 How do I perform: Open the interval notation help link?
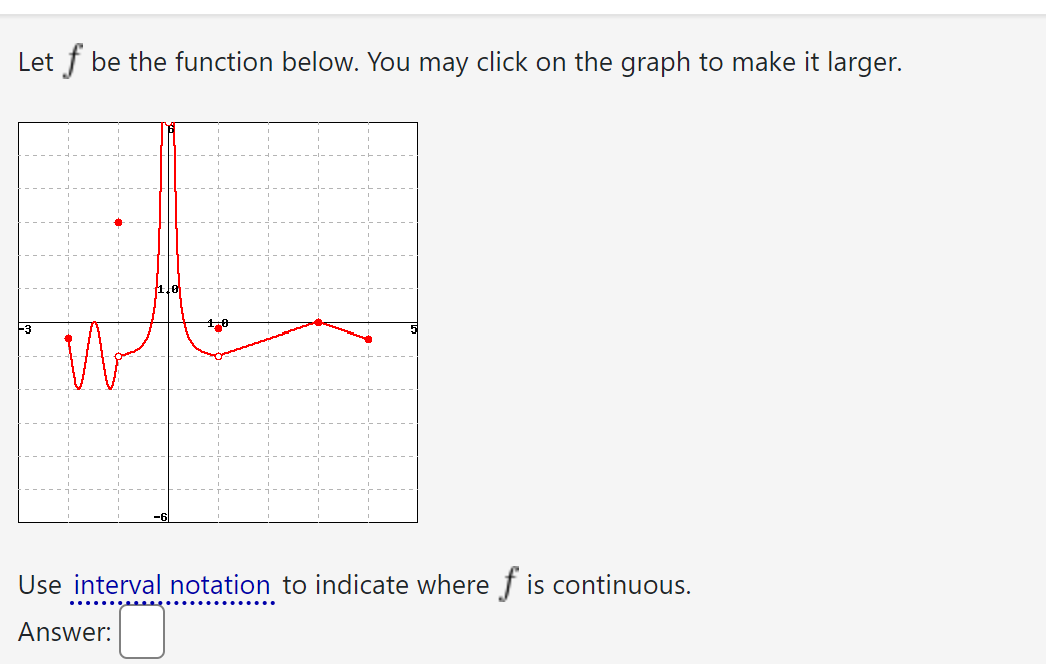coord(172,585)
